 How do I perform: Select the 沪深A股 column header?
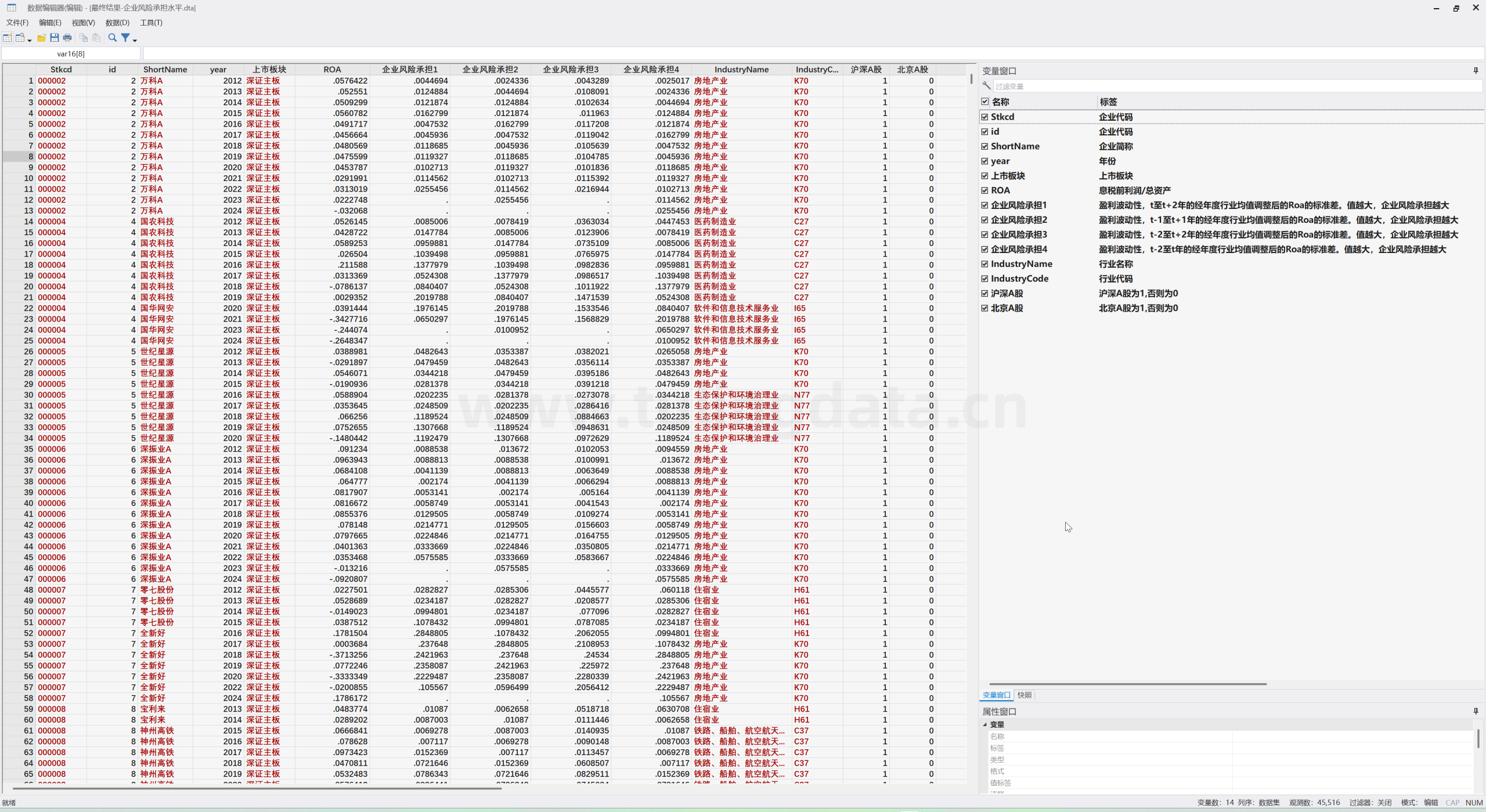coord(866,70)
